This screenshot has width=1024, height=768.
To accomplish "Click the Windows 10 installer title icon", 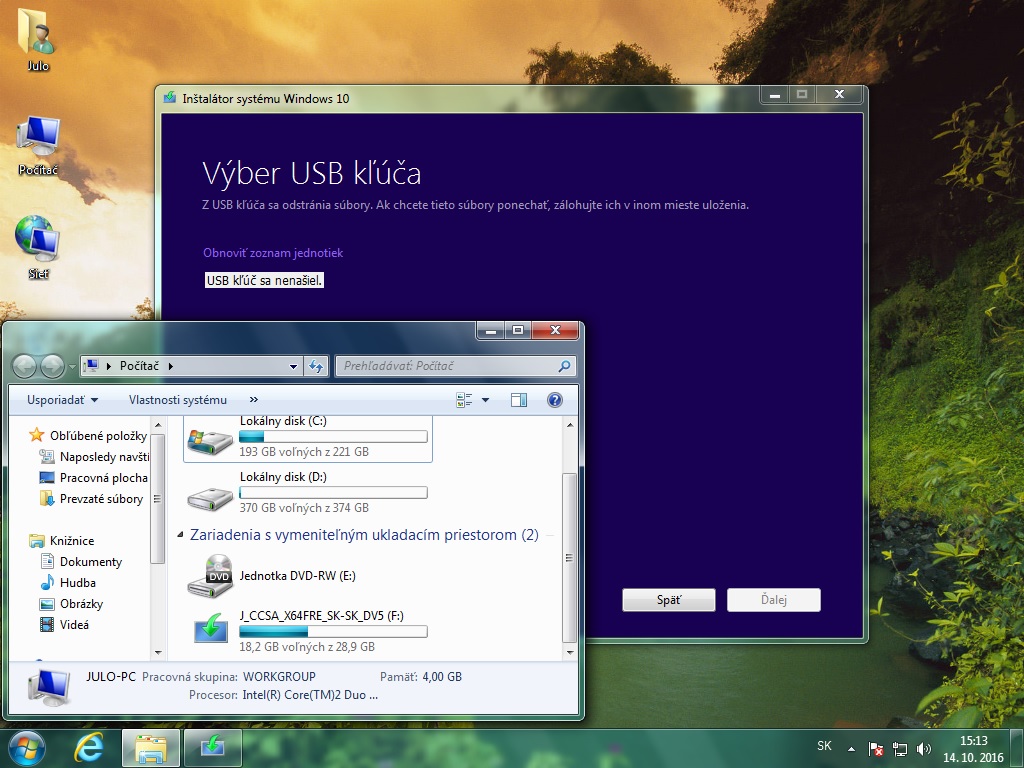I will (170, 98).
